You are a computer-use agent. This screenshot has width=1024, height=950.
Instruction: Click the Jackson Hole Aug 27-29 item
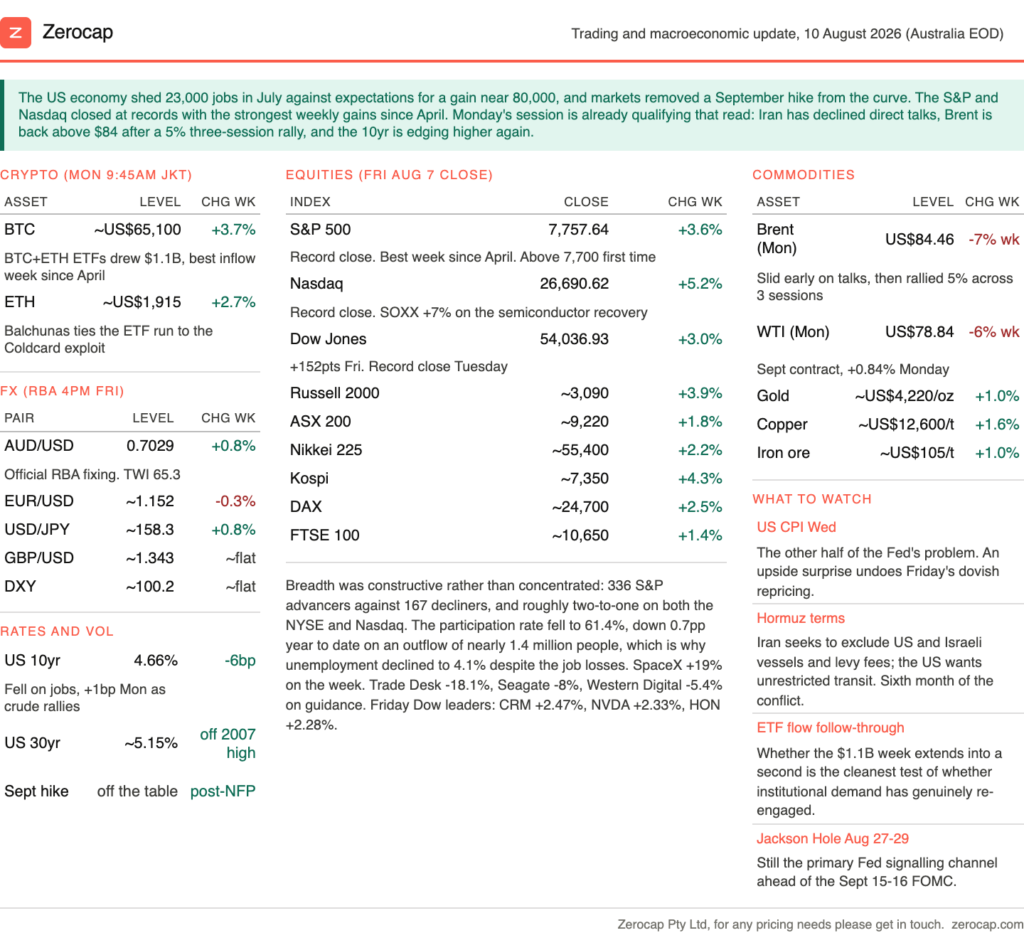point(833,839)
